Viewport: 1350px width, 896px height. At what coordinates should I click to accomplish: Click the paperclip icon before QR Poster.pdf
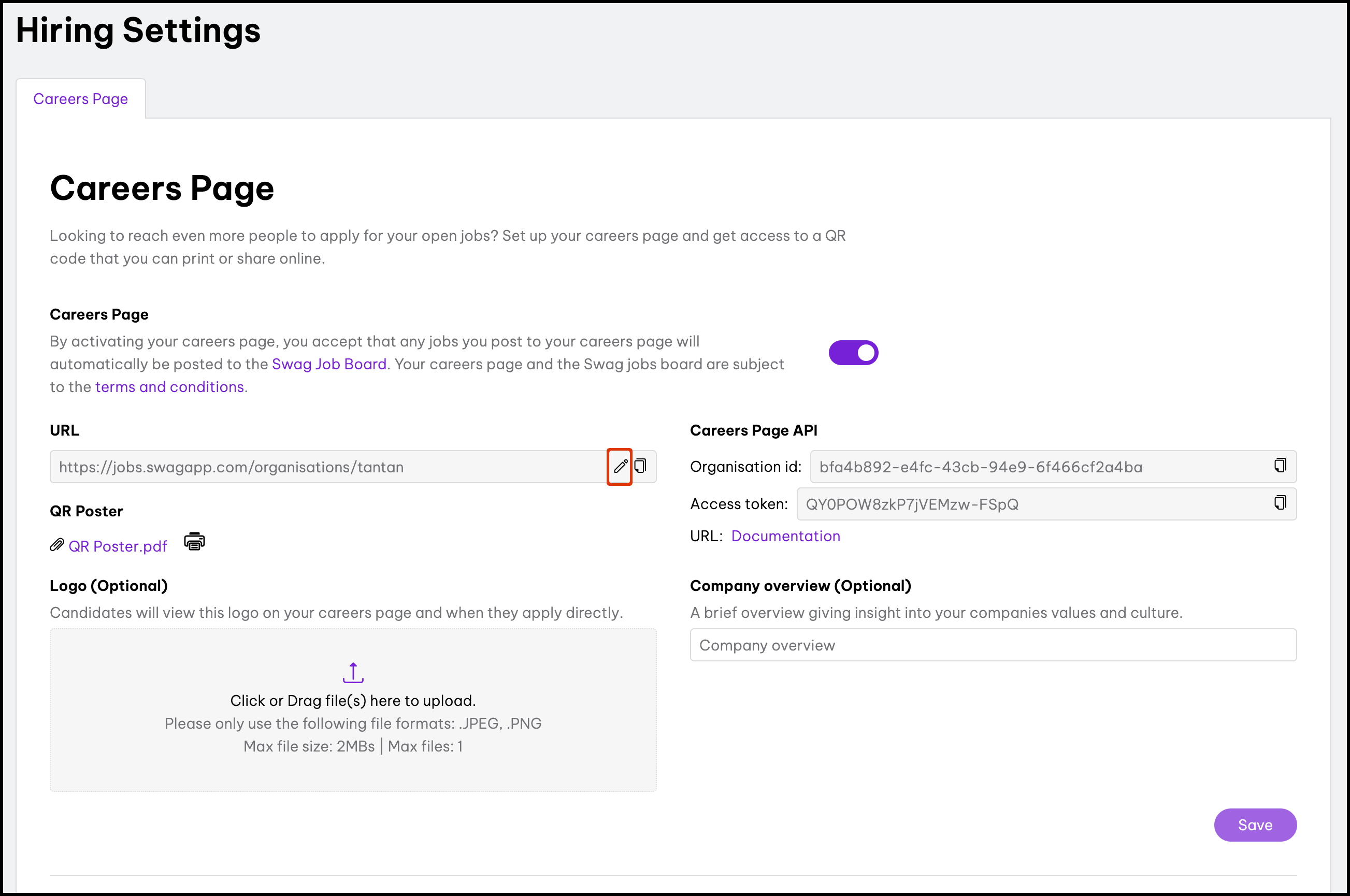pyautogui.click(x=56, y=544)
